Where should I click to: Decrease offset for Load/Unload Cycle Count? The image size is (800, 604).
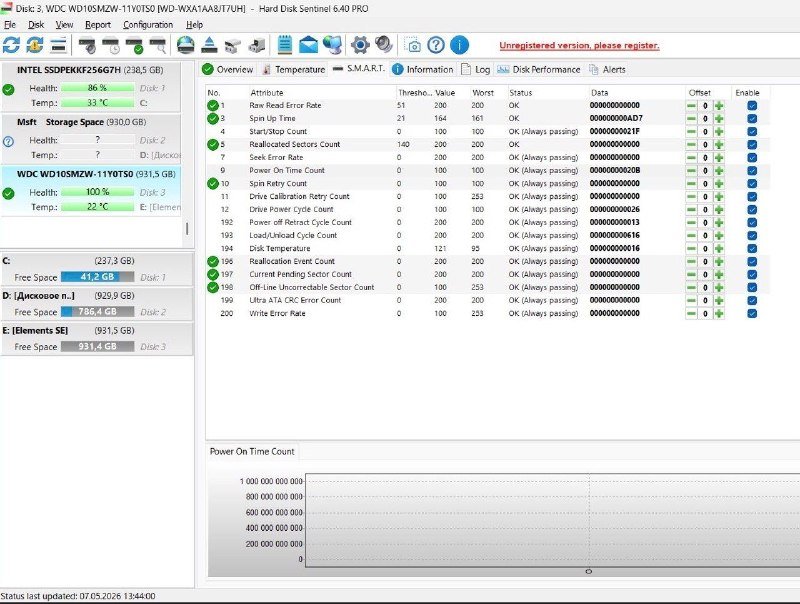click(691, 236)
